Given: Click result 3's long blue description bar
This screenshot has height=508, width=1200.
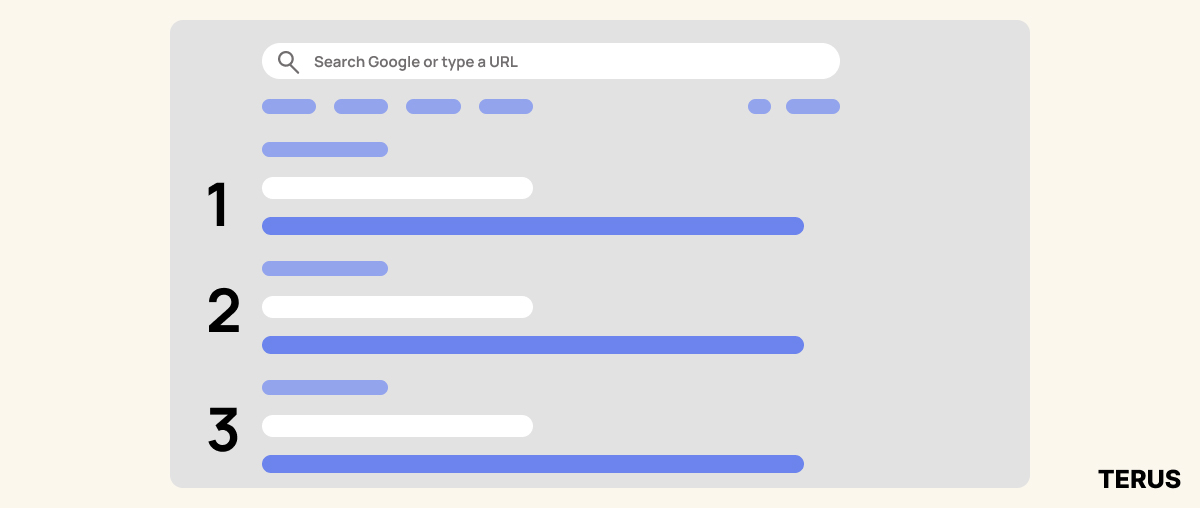Looking at the screenshot, I should [533, 464].
